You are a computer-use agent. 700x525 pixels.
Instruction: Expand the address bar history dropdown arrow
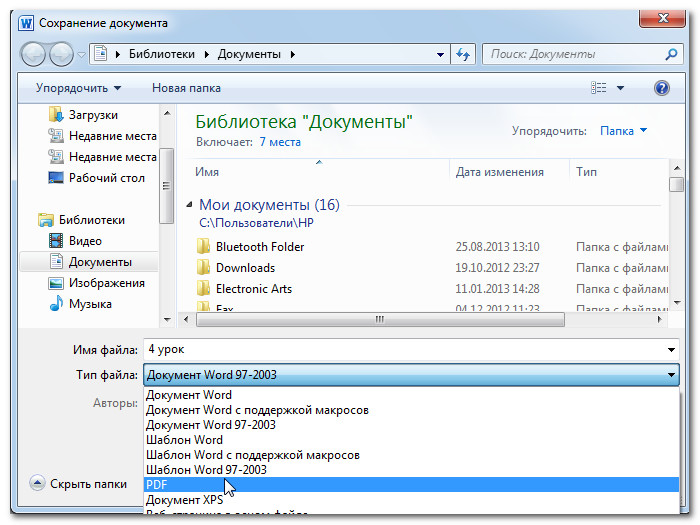coord(440,54)
